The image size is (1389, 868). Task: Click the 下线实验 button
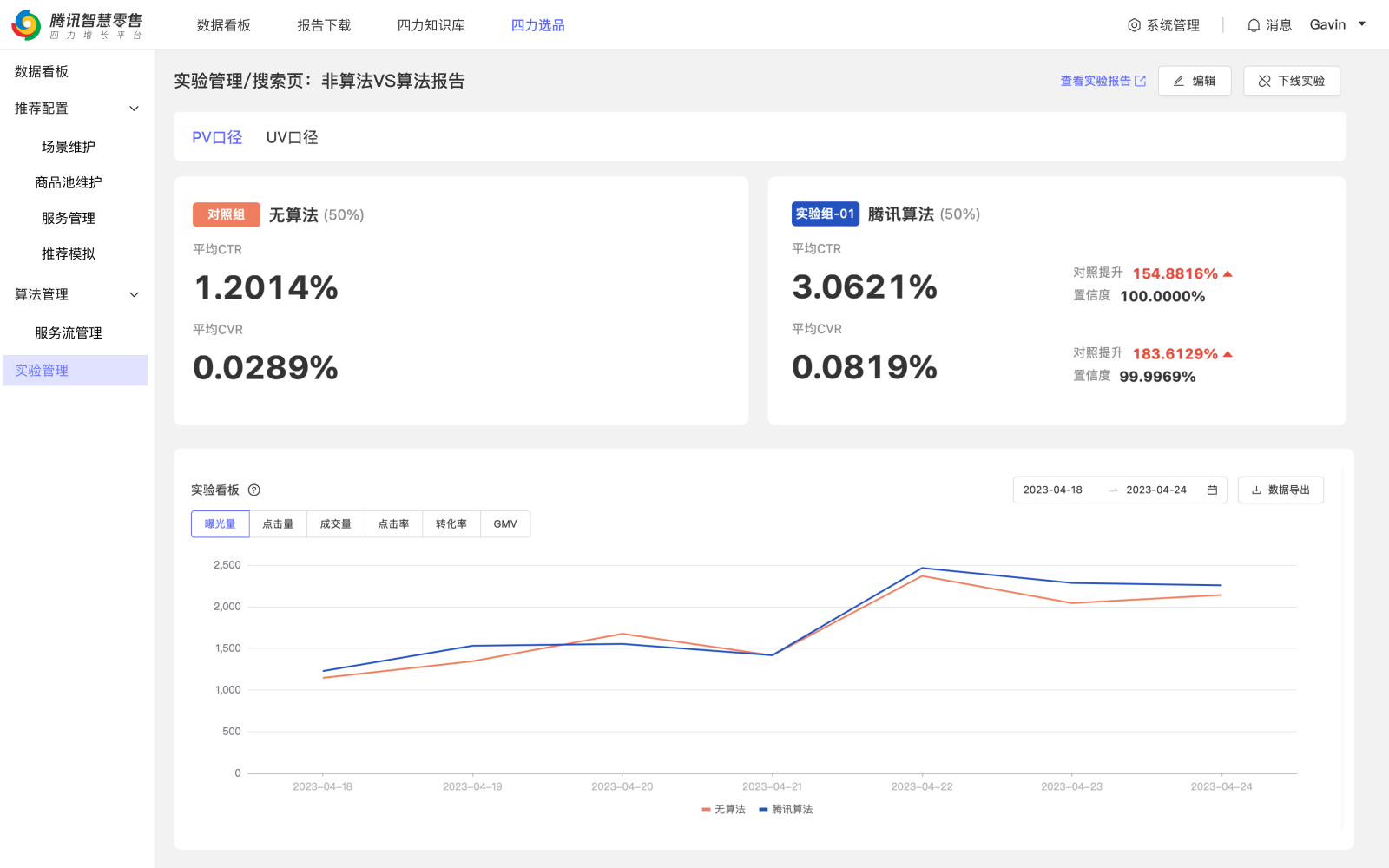pos(1292,81)
